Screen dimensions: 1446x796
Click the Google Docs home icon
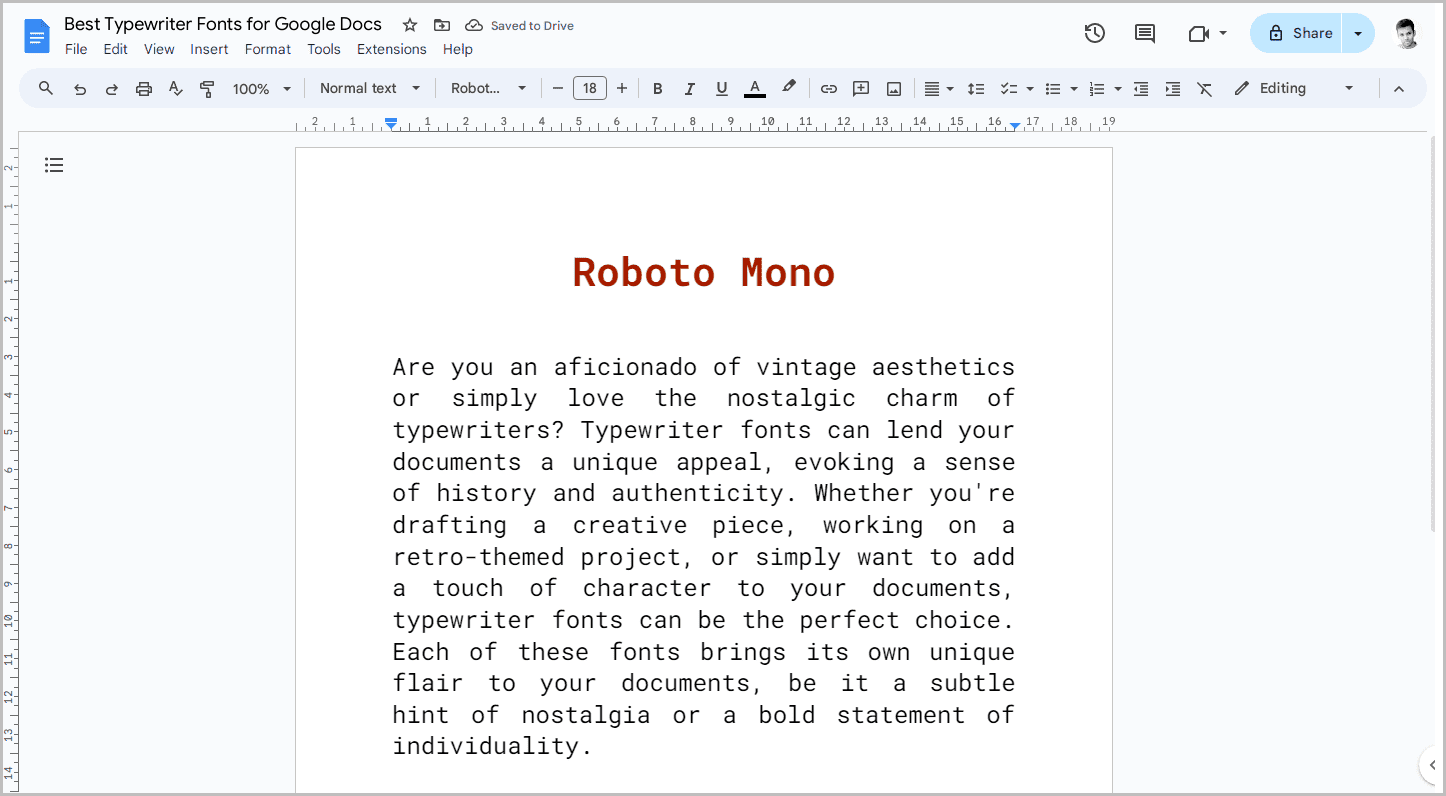[37, 37]
